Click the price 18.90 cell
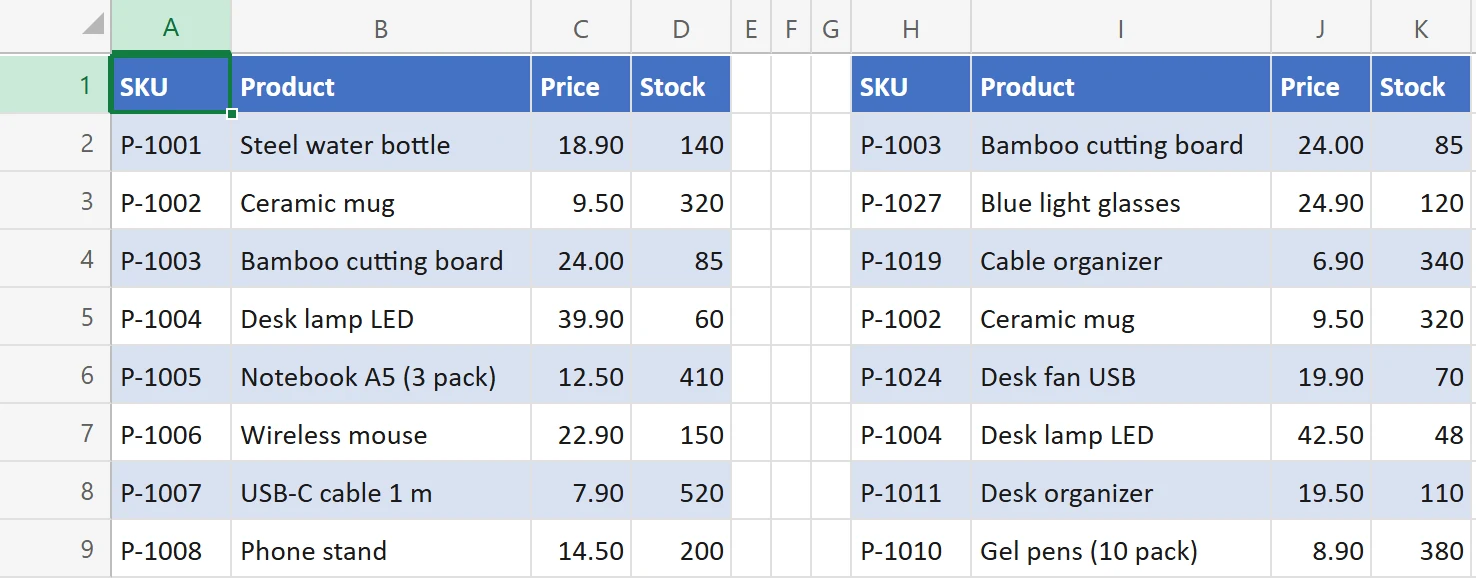Screen dimensions: 1476x578 point(581,143)
